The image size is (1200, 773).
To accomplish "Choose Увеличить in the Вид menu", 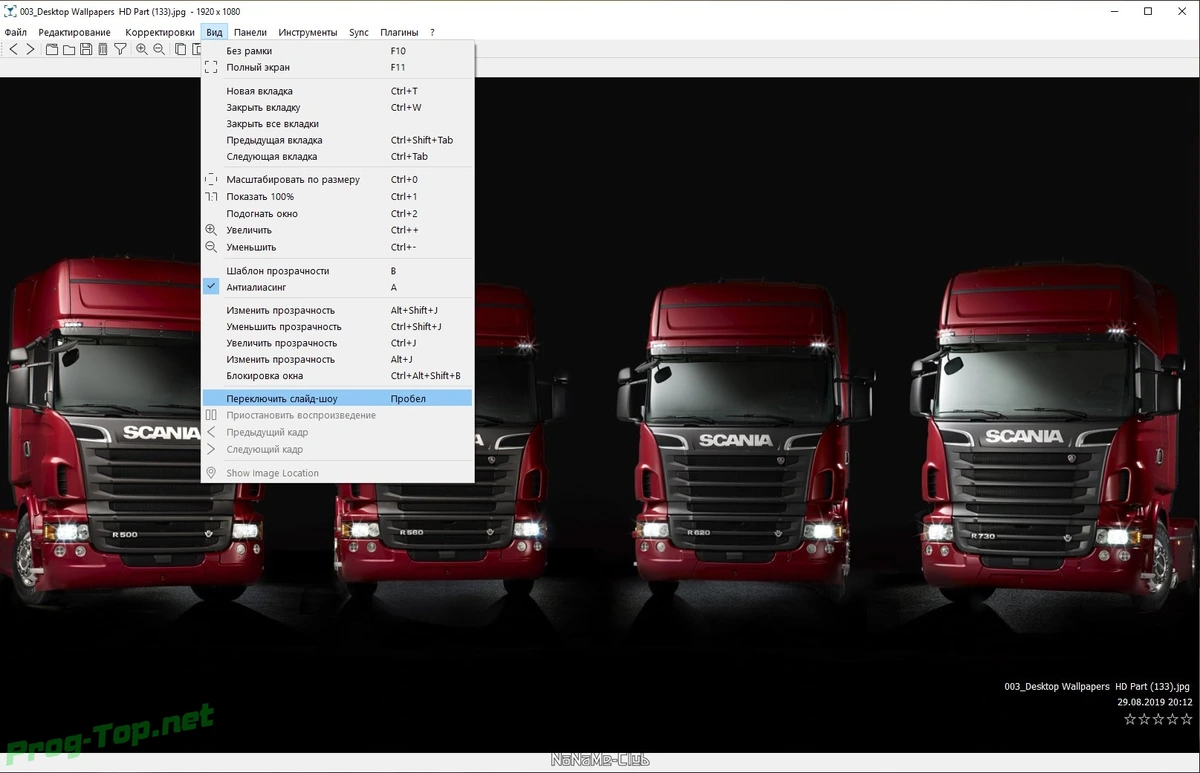I will point(337,230).
